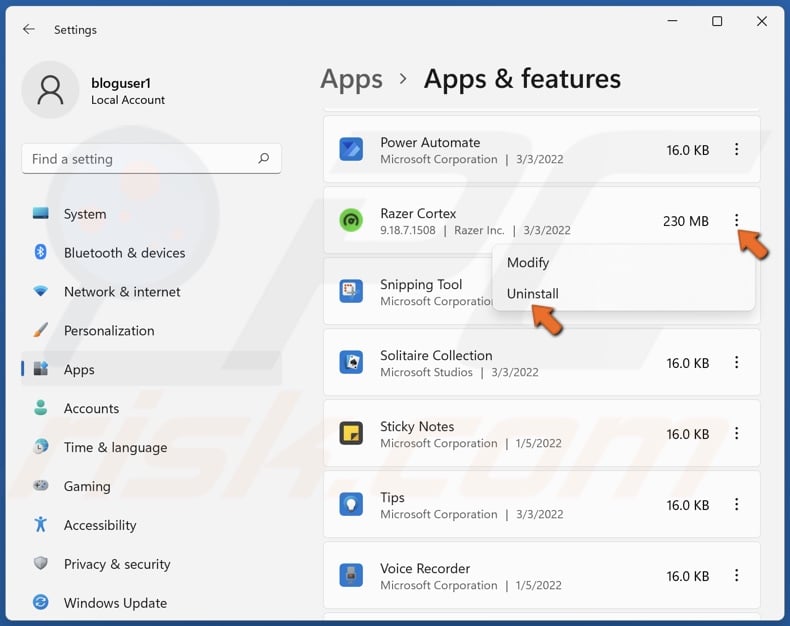The width and height of the screenshot is (790, 626).
Task: Select the Accounts category label
Action: click(x=91, y=408)
